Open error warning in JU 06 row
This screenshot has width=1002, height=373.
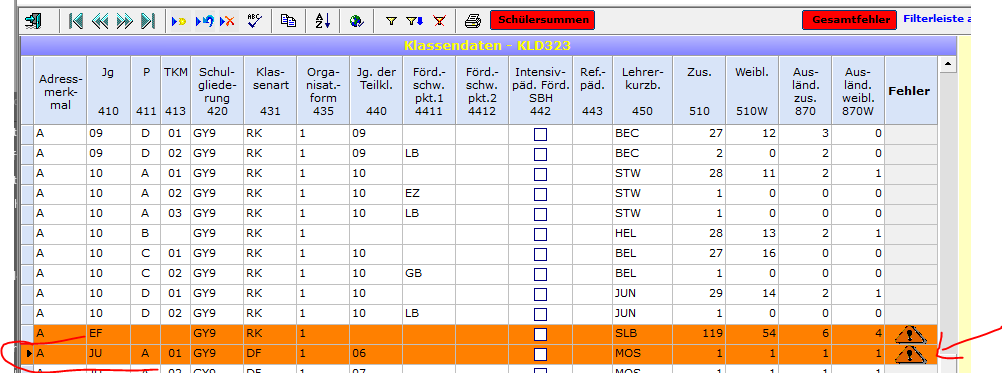click(912, 353)
